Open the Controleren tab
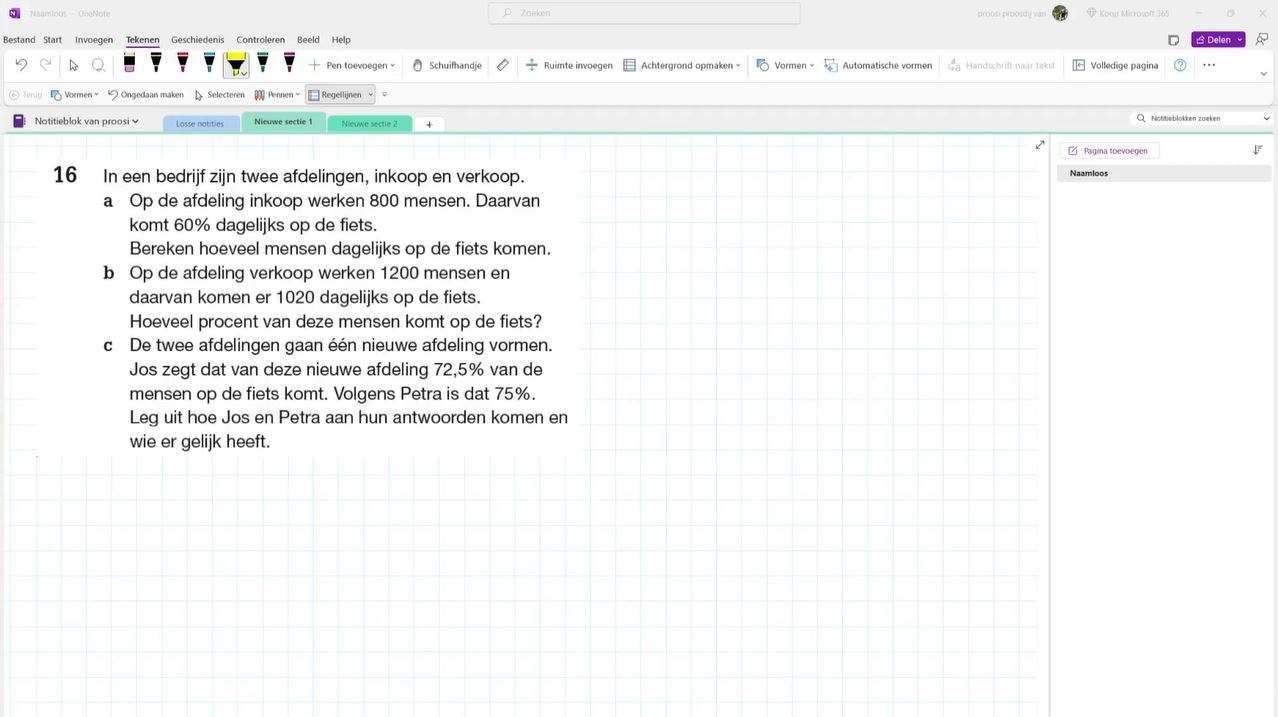The height and width of the screenshot is (717, 1278). pos(260,40)
